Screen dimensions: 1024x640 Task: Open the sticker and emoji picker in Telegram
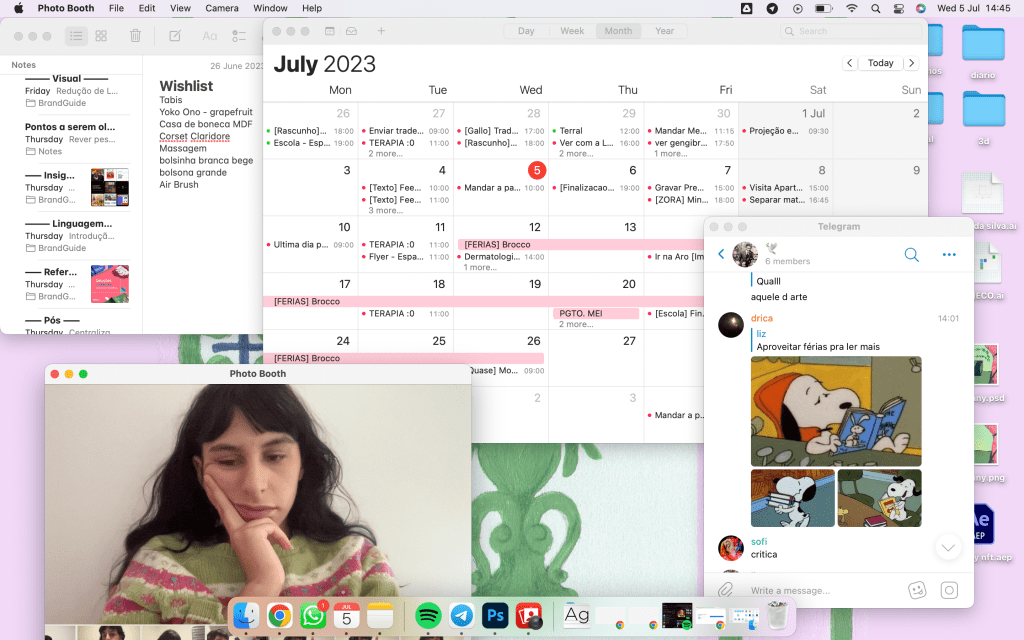[915, 590]
